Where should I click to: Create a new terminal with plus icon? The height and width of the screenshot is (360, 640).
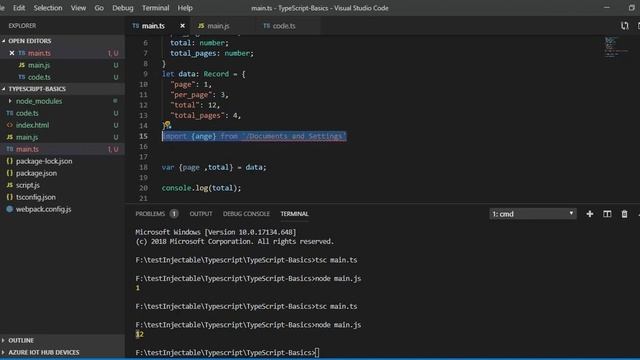coord(590,214)
